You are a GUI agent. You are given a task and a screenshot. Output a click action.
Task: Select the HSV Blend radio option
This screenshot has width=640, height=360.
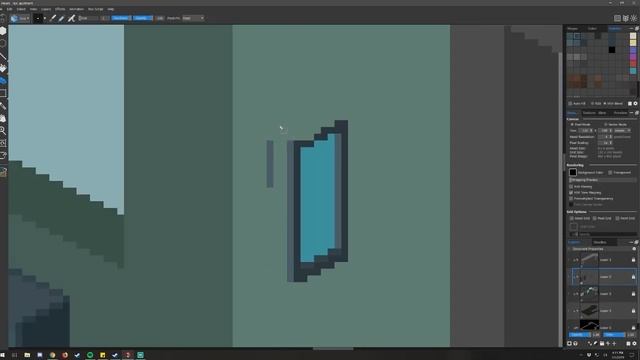(x=605, y=104)
